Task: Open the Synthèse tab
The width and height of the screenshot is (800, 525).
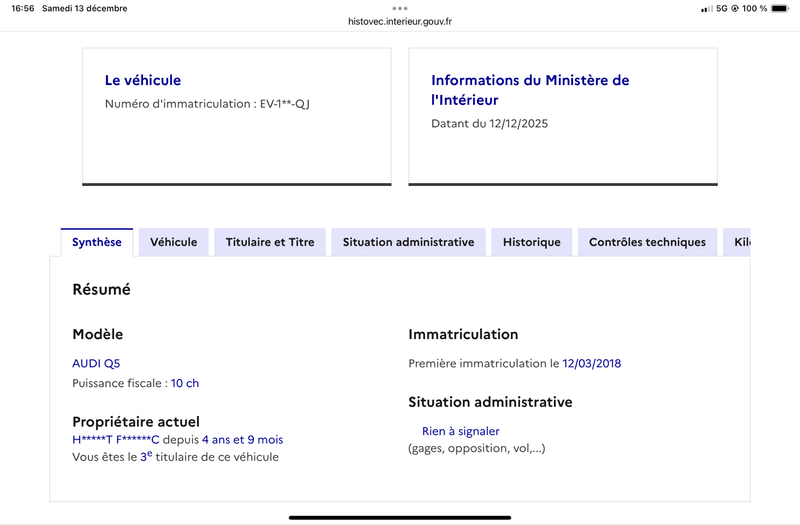Action: 97,242
